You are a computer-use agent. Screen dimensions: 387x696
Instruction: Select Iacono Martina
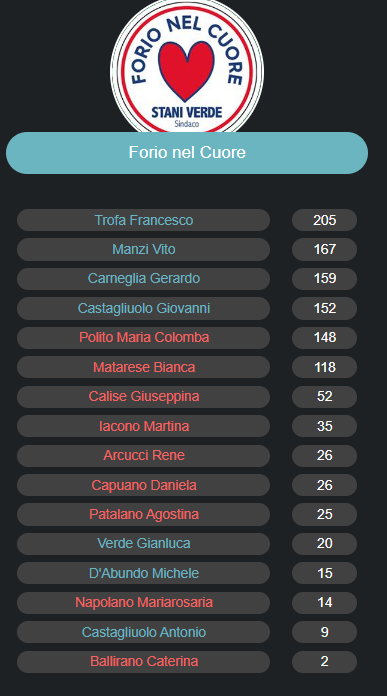(x=143, y=426)
